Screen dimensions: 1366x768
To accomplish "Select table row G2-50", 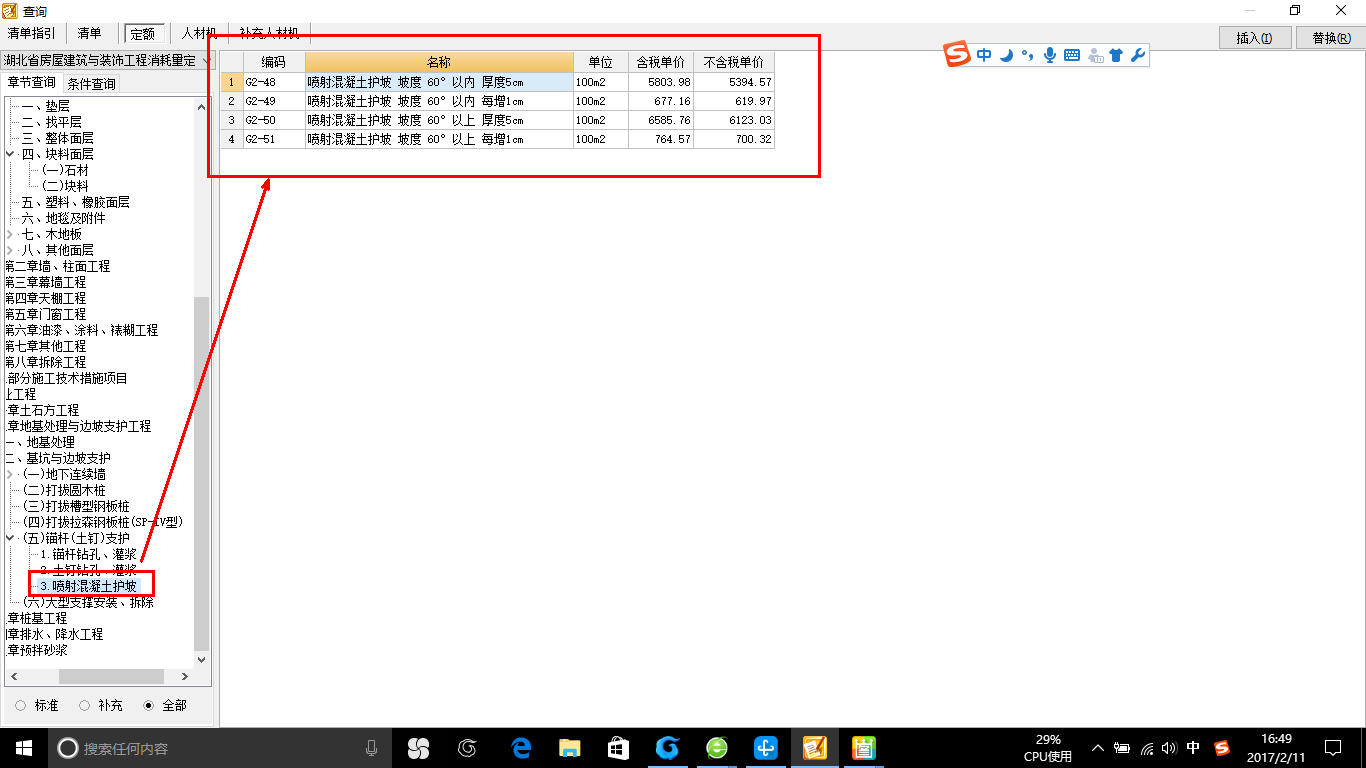I will [x=497, y=120].
